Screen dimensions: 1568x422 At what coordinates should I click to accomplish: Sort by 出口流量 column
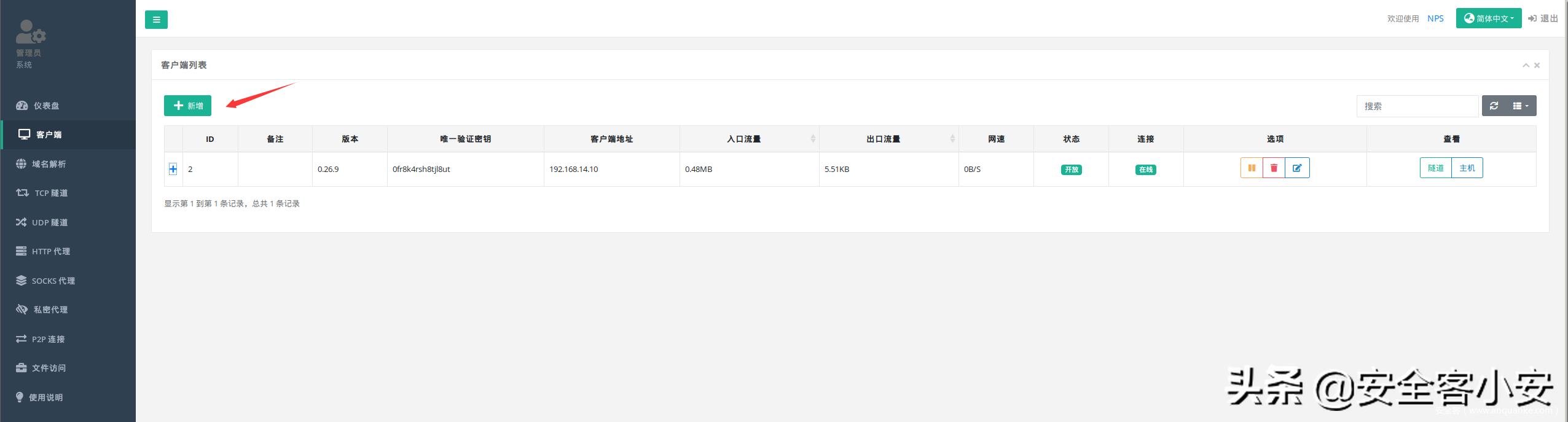888,139
